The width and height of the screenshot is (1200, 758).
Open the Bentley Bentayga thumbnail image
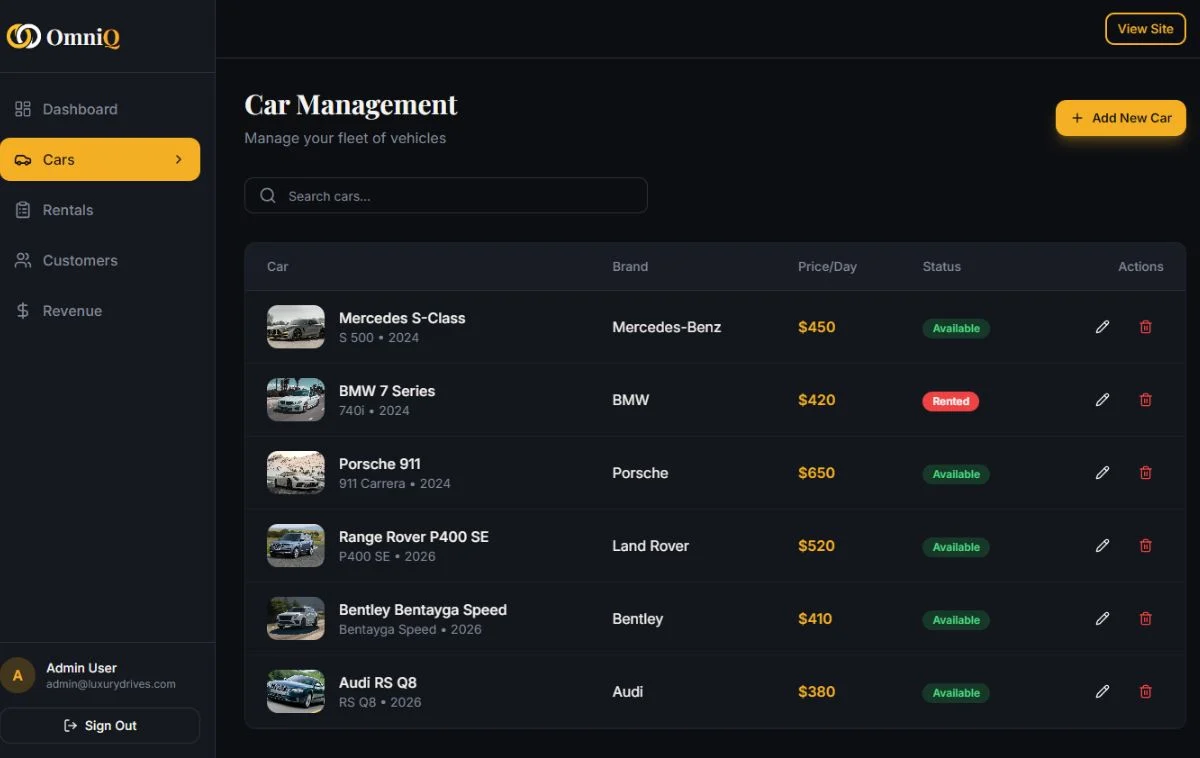click(x=296, y=619)
